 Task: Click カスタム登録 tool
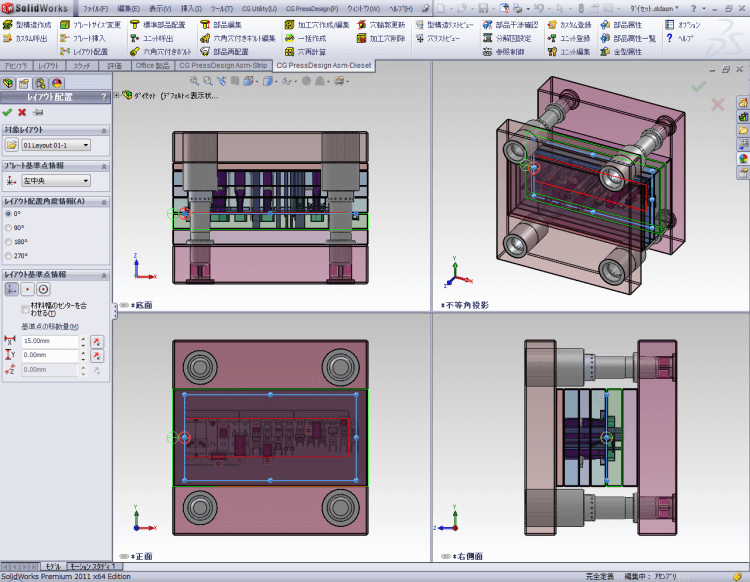(570, 25)
